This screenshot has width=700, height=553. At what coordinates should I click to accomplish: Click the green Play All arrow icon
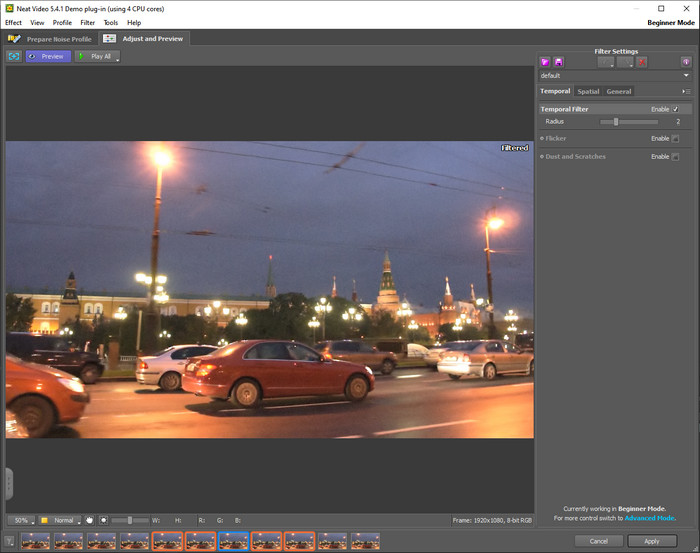[x=81, y=56]
